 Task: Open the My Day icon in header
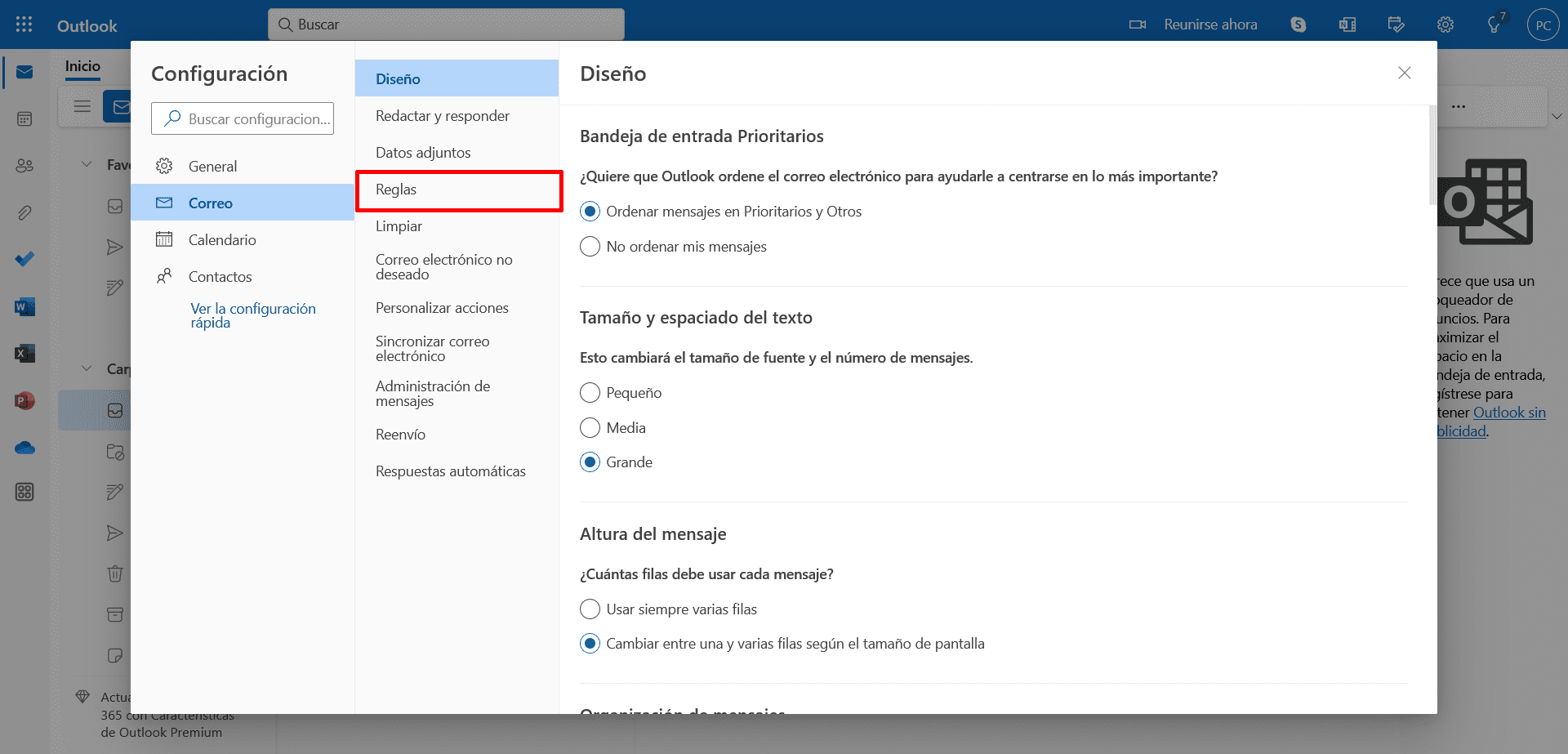pyautogui.click(x=1396, y=25)
